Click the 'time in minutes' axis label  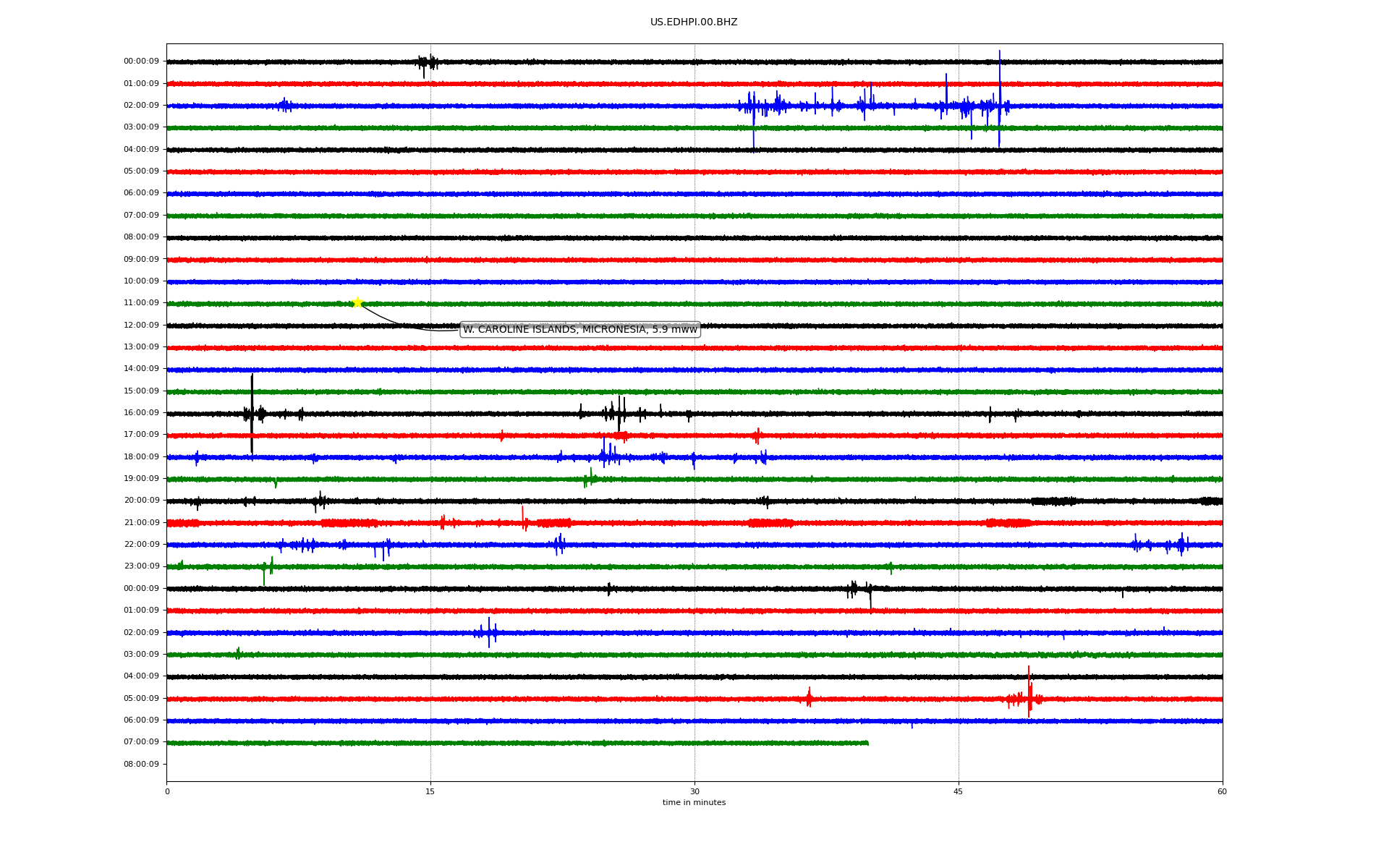coord(693,803)
